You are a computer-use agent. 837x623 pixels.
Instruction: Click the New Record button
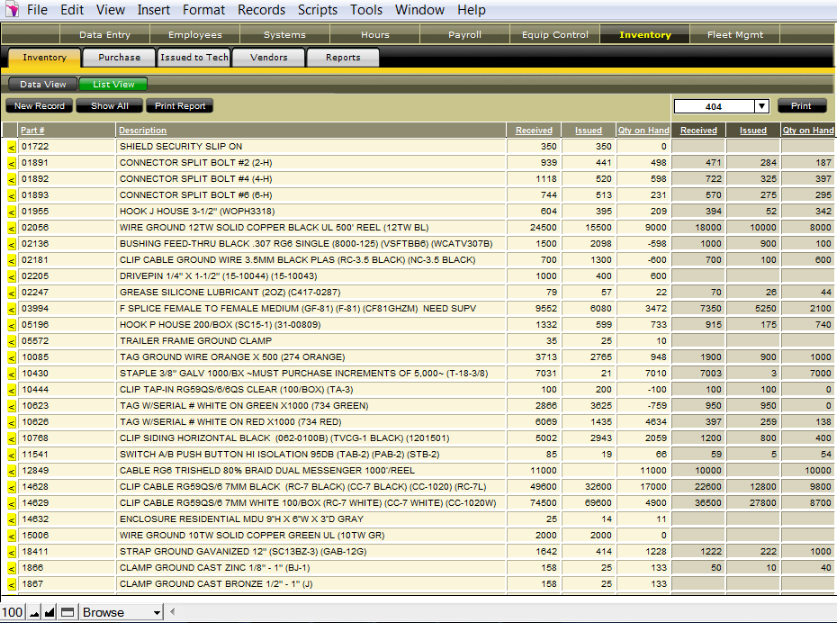39,106
